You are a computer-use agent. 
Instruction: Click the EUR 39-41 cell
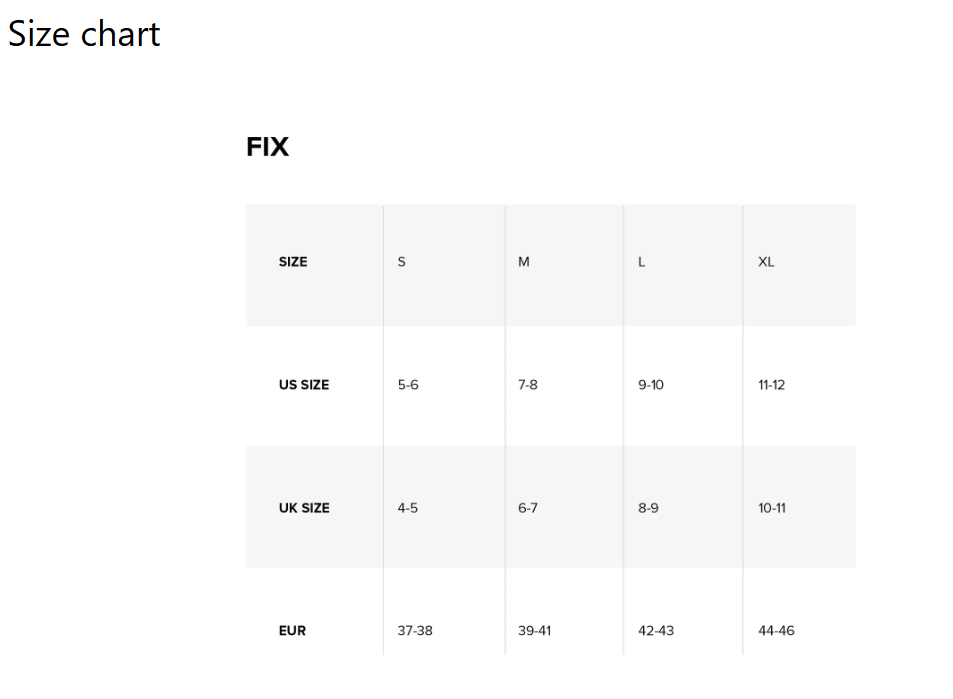(x=535, y=631)
